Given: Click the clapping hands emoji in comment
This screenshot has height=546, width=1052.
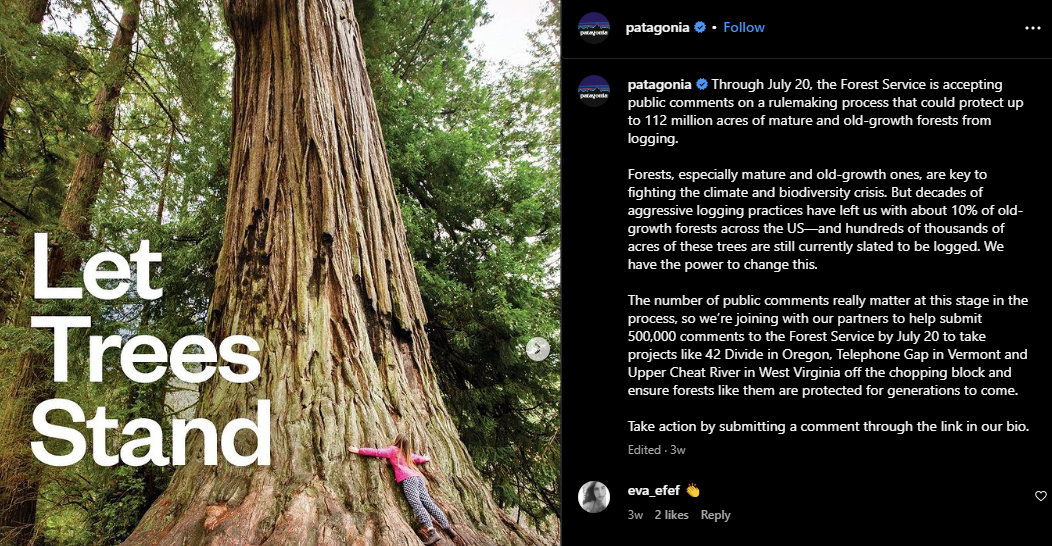Looking at the screenshot, I should [692, 491].
